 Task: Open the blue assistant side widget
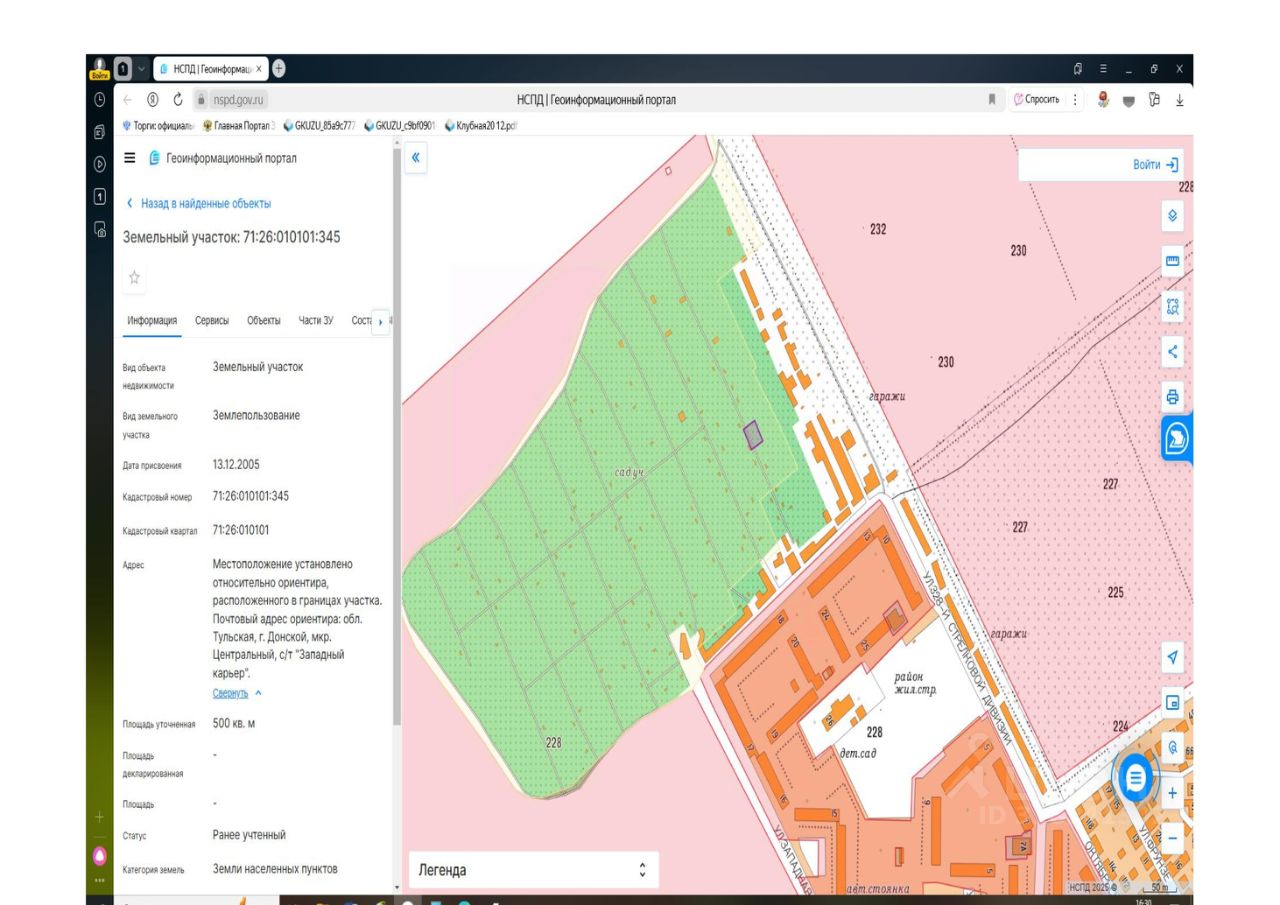click(1177, 438)
